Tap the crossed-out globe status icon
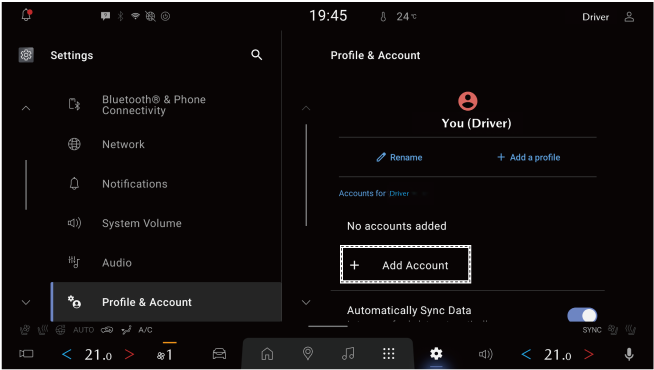The image size is (654, 370). point(150,16)
